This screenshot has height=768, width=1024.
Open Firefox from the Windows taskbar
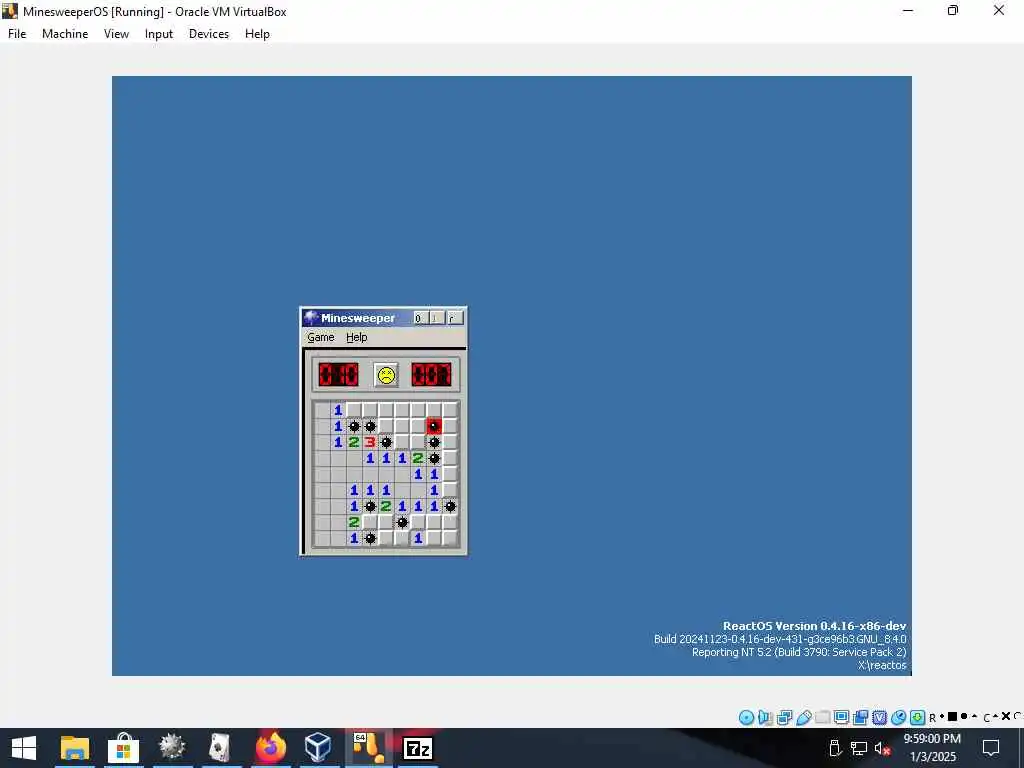tap(270, 748)
